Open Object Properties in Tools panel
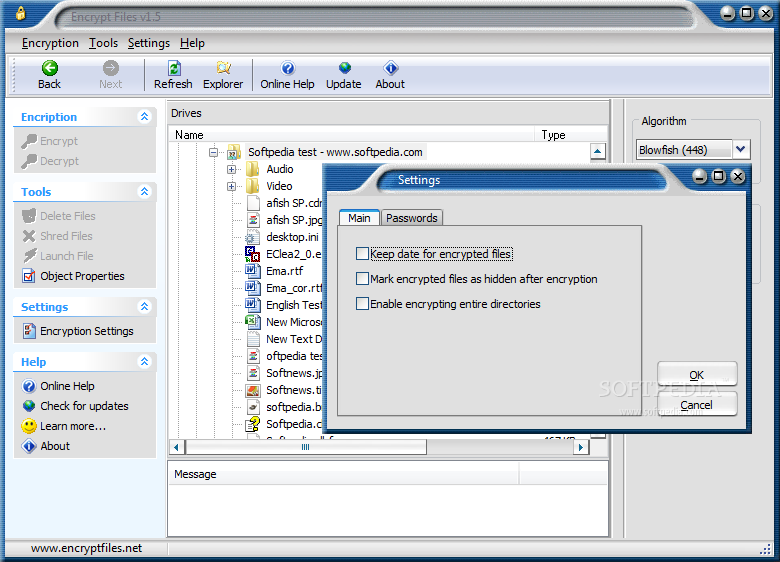This screenshot has width=780, height=562. pos(73,276)
